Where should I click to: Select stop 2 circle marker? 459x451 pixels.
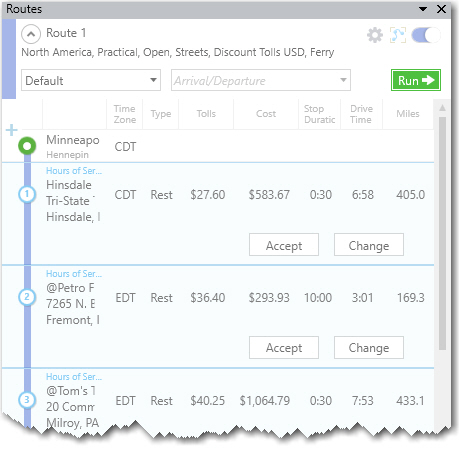(27, 297)
